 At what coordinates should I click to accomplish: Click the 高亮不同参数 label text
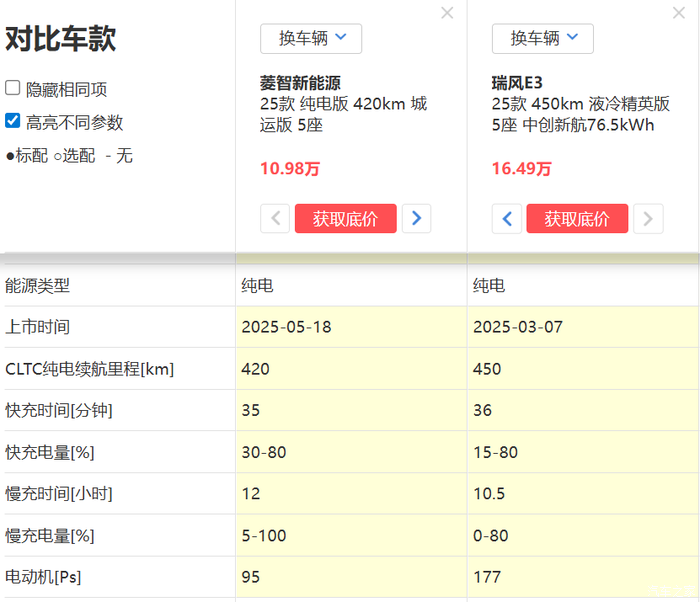tap(75, 122)
